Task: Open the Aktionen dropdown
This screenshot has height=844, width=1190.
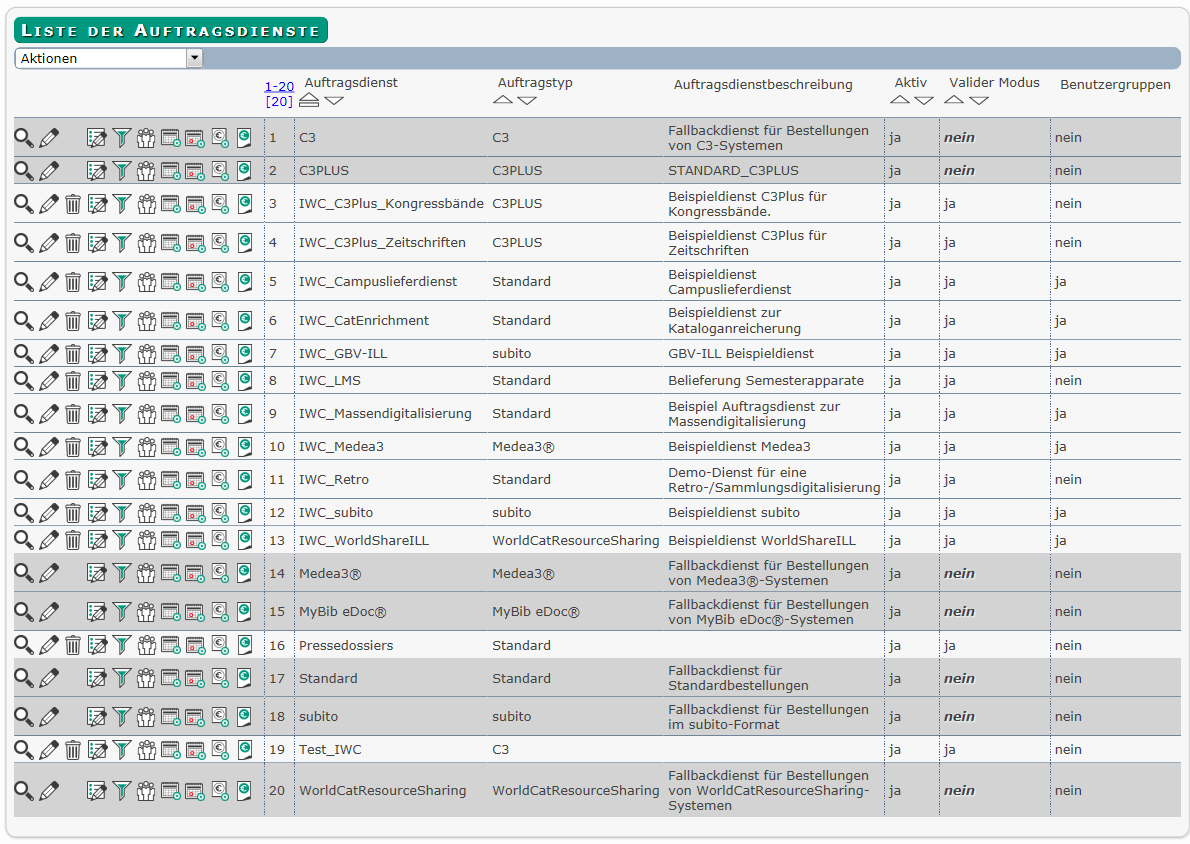Action: click(x=109, y=58)
